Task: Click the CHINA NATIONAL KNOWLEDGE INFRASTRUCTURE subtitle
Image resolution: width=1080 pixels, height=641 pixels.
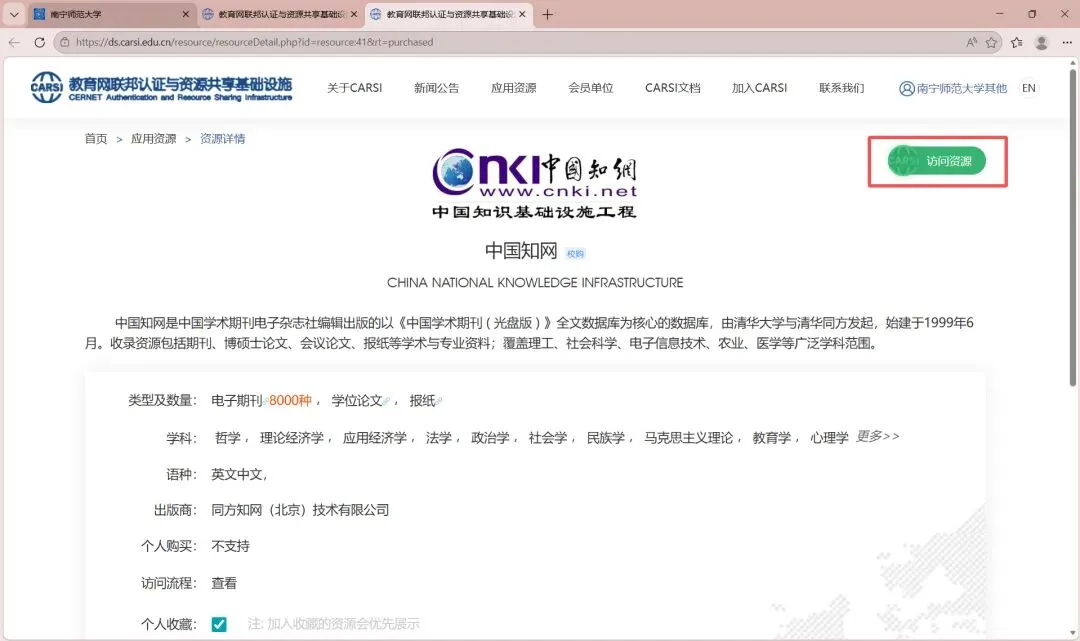Action: [535, 283]
